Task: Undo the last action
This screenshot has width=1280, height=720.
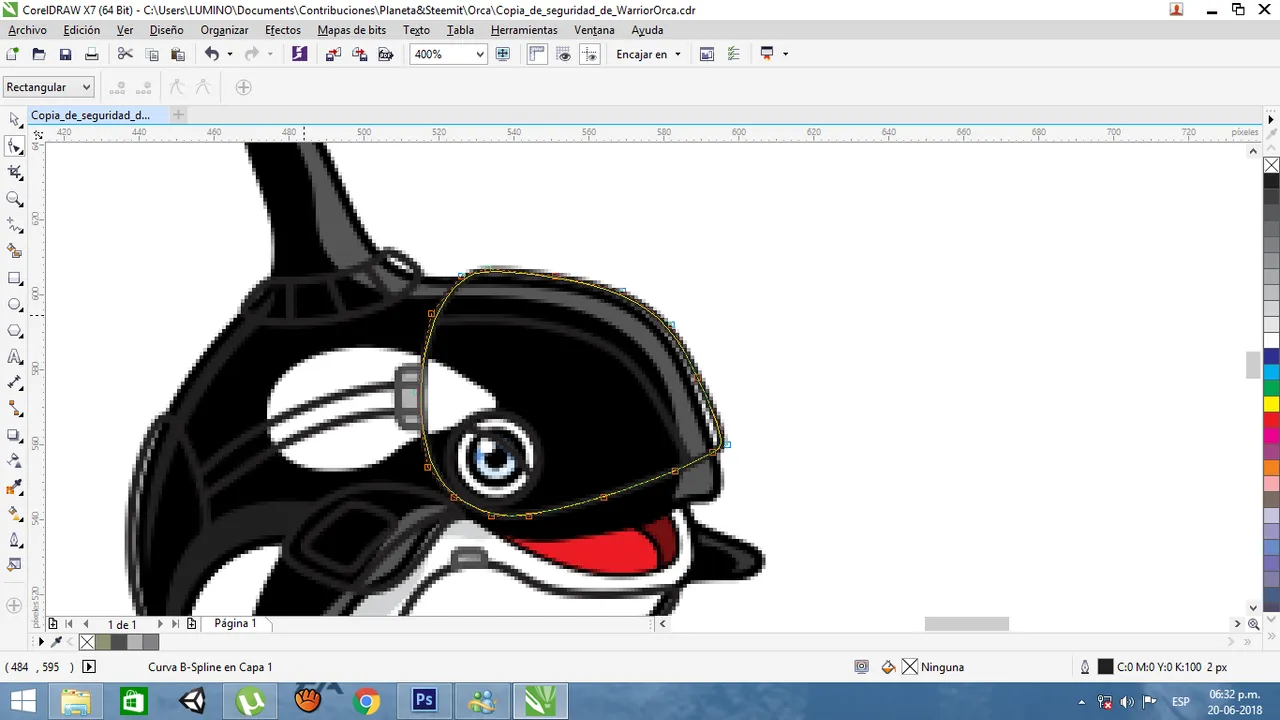Action: 212,54
